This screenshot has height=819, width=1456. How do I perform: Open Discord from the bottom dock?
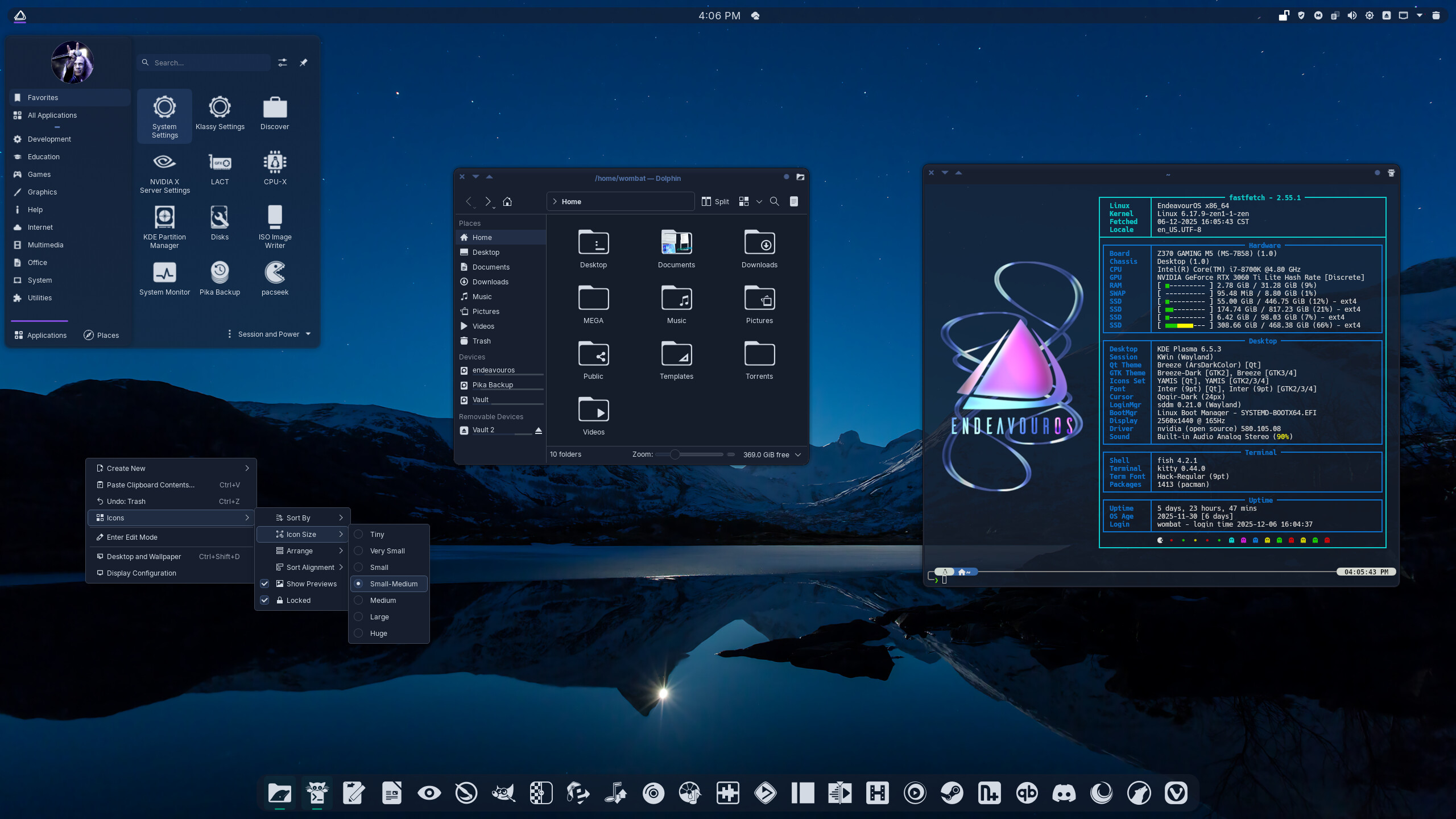click(1064, 793)
